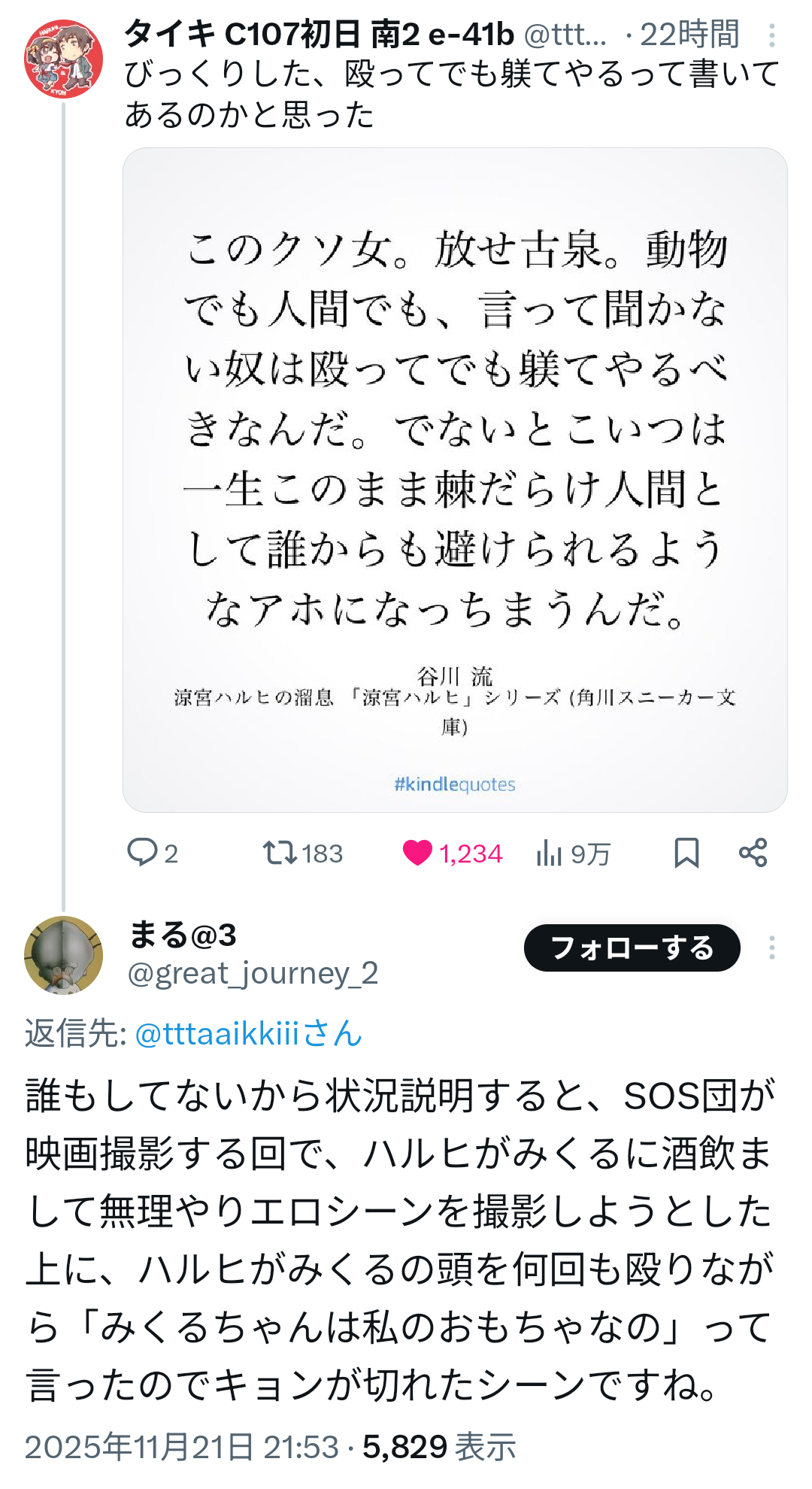
Task: Click the share icon on the post
Action: coord(753,853)
